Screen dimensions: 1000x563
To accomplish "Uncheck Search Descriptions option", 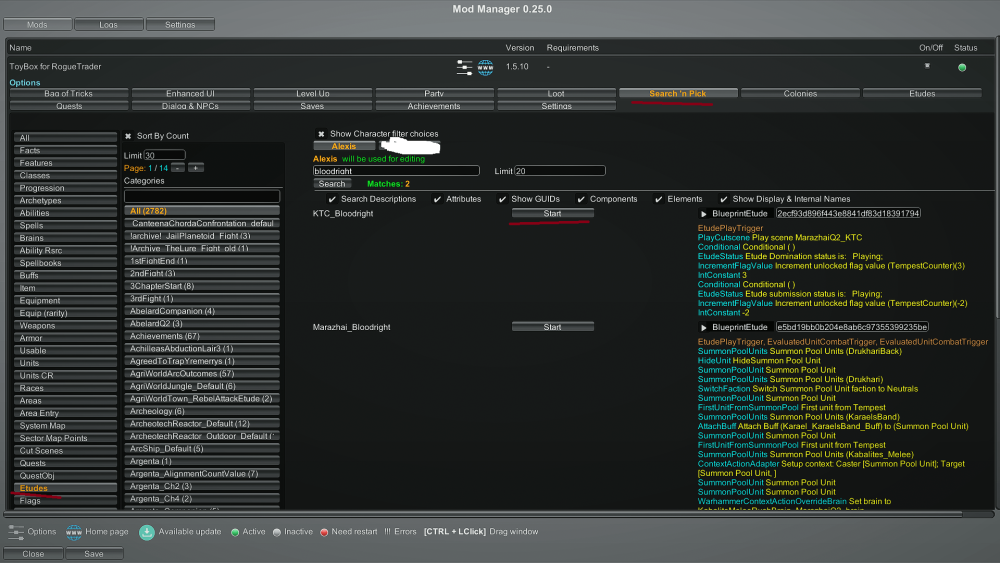I will tap(332, 199).
